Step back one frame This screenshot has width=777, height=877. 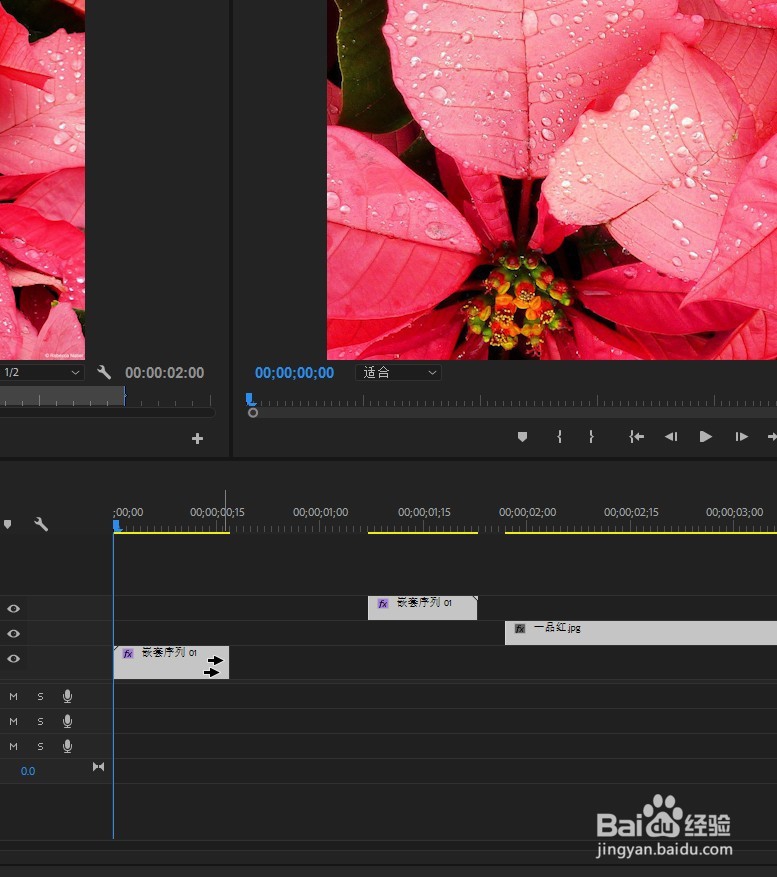671,437
